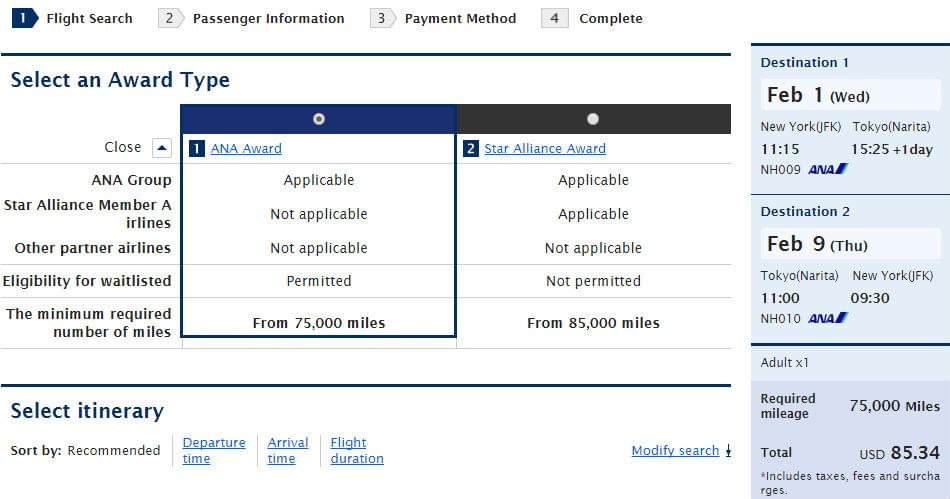The height and width of the screenshot is (499, 950).
Task: Select the ANA Award radio button
Action: click(x=319, y=119)
